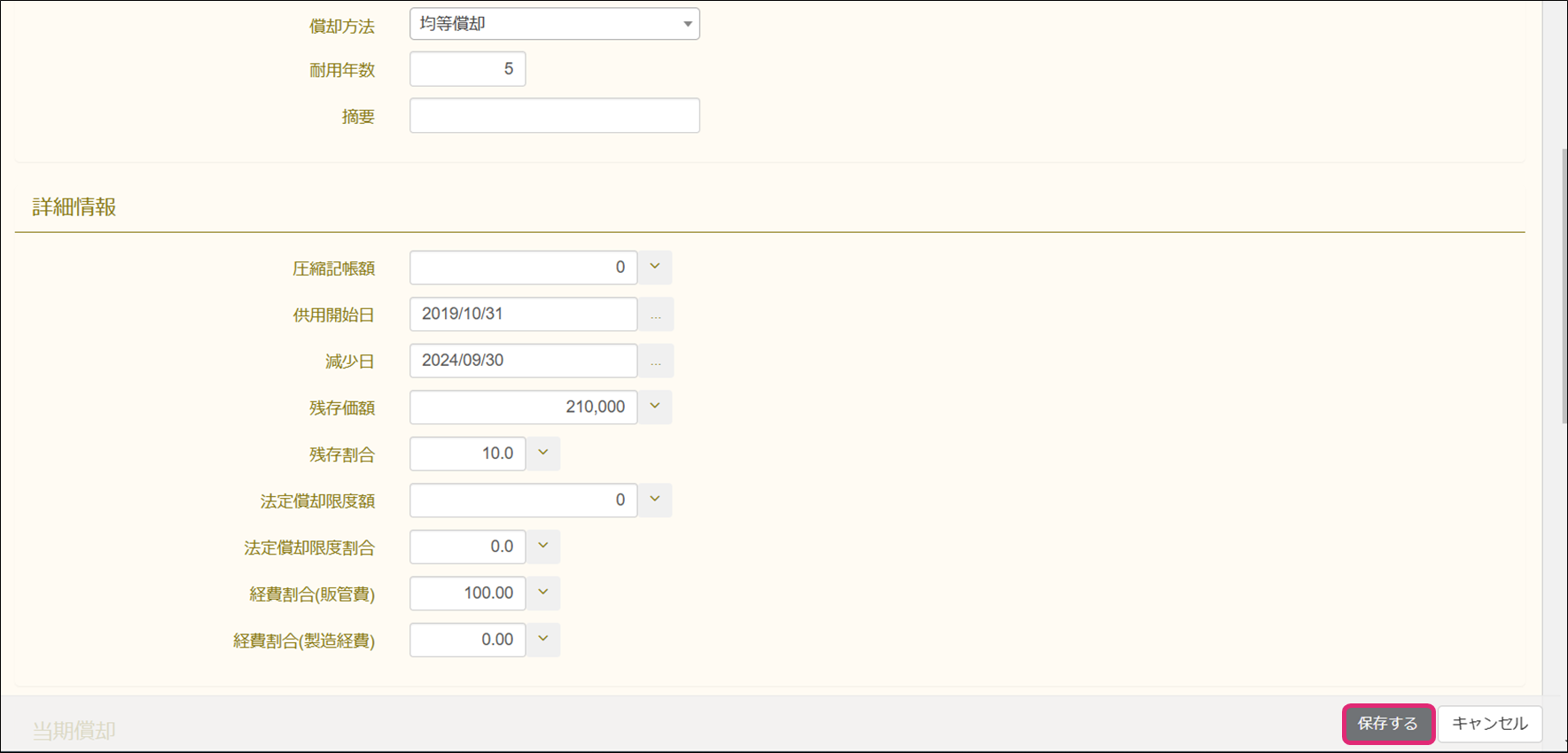Expand the 法定償却限度額 chevron button
Viewport: 1568px width, 753px height.
pyautogui.click(x=655, y=500)
